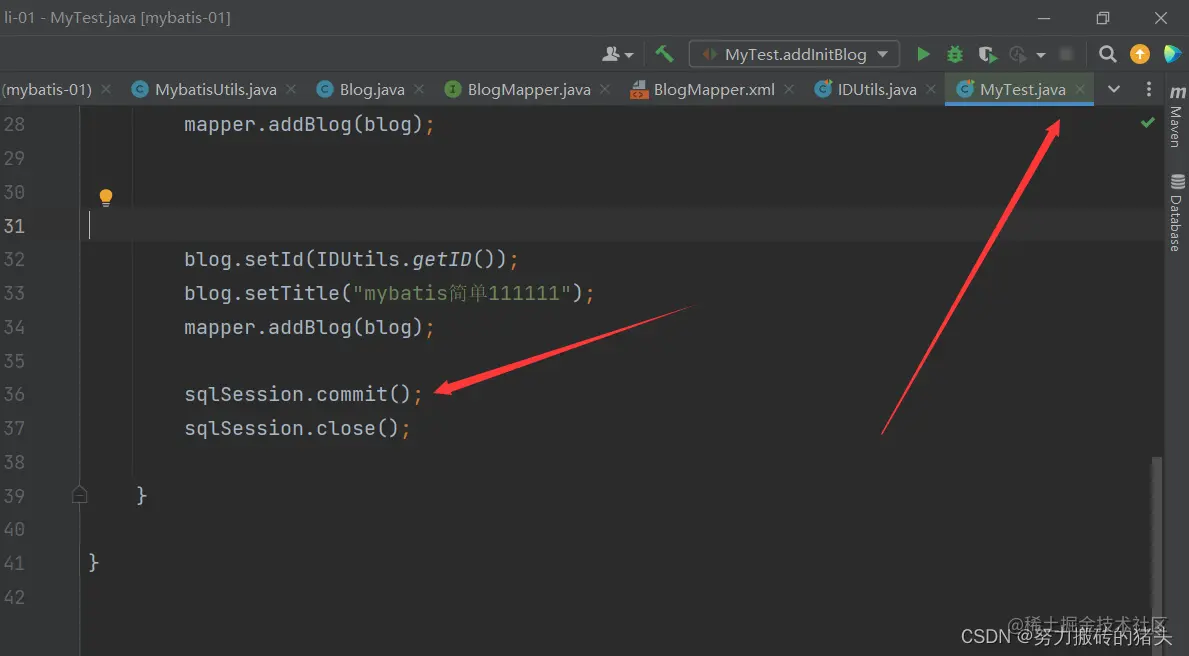Open the Maven tool window
Viewport: 1189px width, 656px height.
(1176, 117)
